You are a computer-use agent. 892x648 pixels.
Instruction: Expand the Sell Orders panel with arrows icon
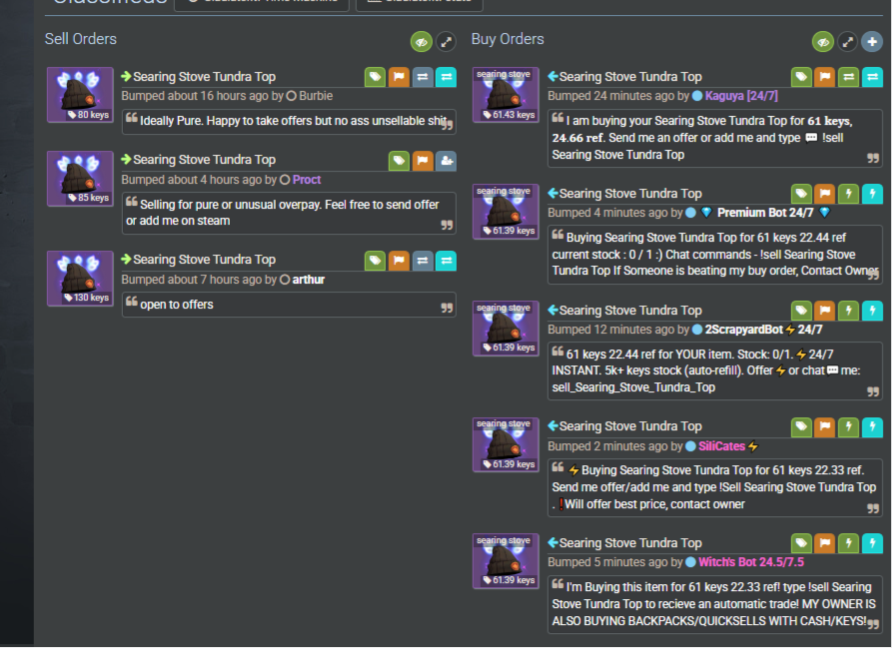(446, 42)
